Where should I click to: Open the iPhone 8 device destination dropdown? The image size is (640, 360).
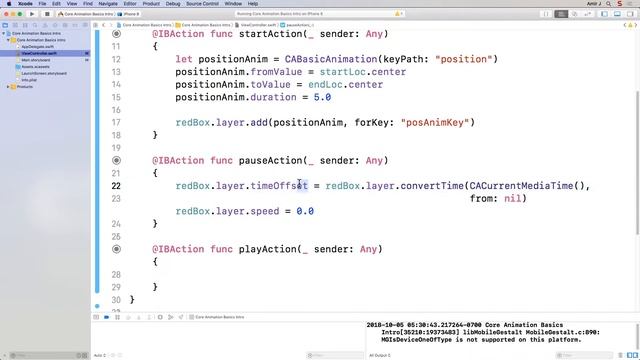[129, 14]
